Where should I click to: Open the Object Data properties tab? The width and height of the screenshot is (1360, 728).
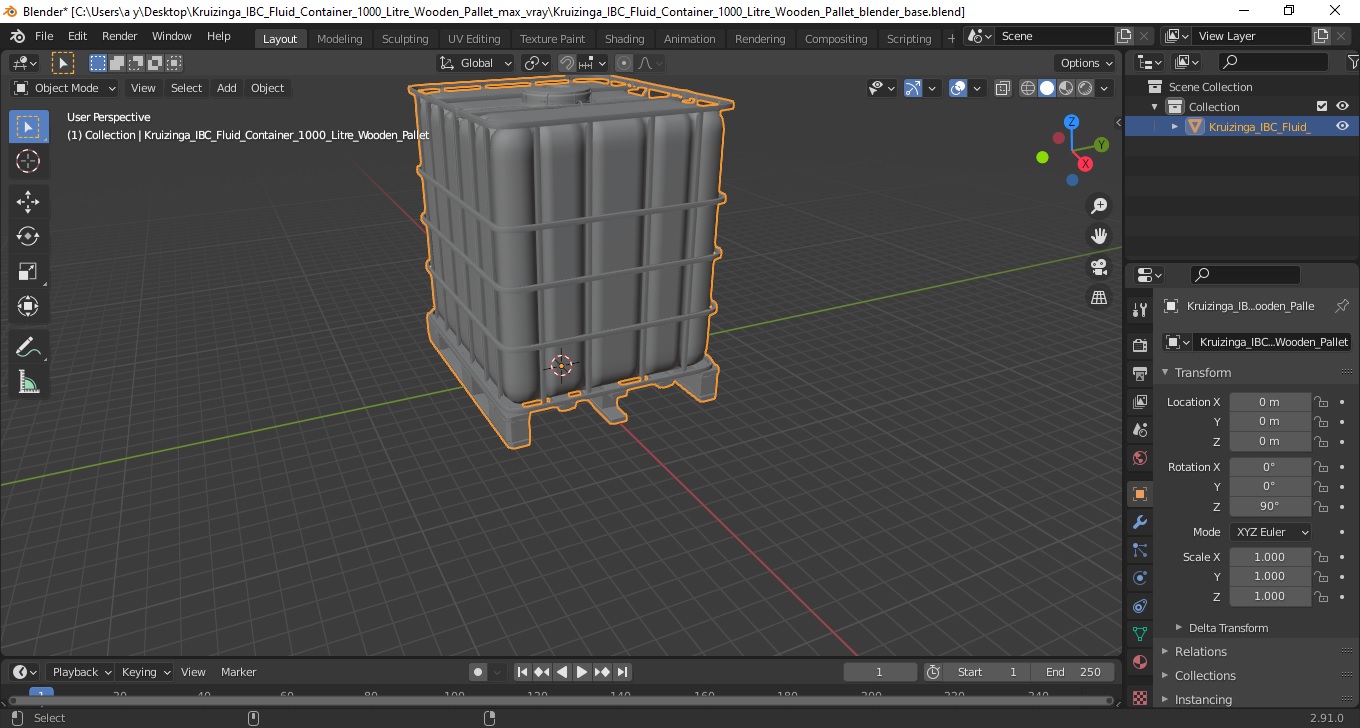pos(1139,634)
